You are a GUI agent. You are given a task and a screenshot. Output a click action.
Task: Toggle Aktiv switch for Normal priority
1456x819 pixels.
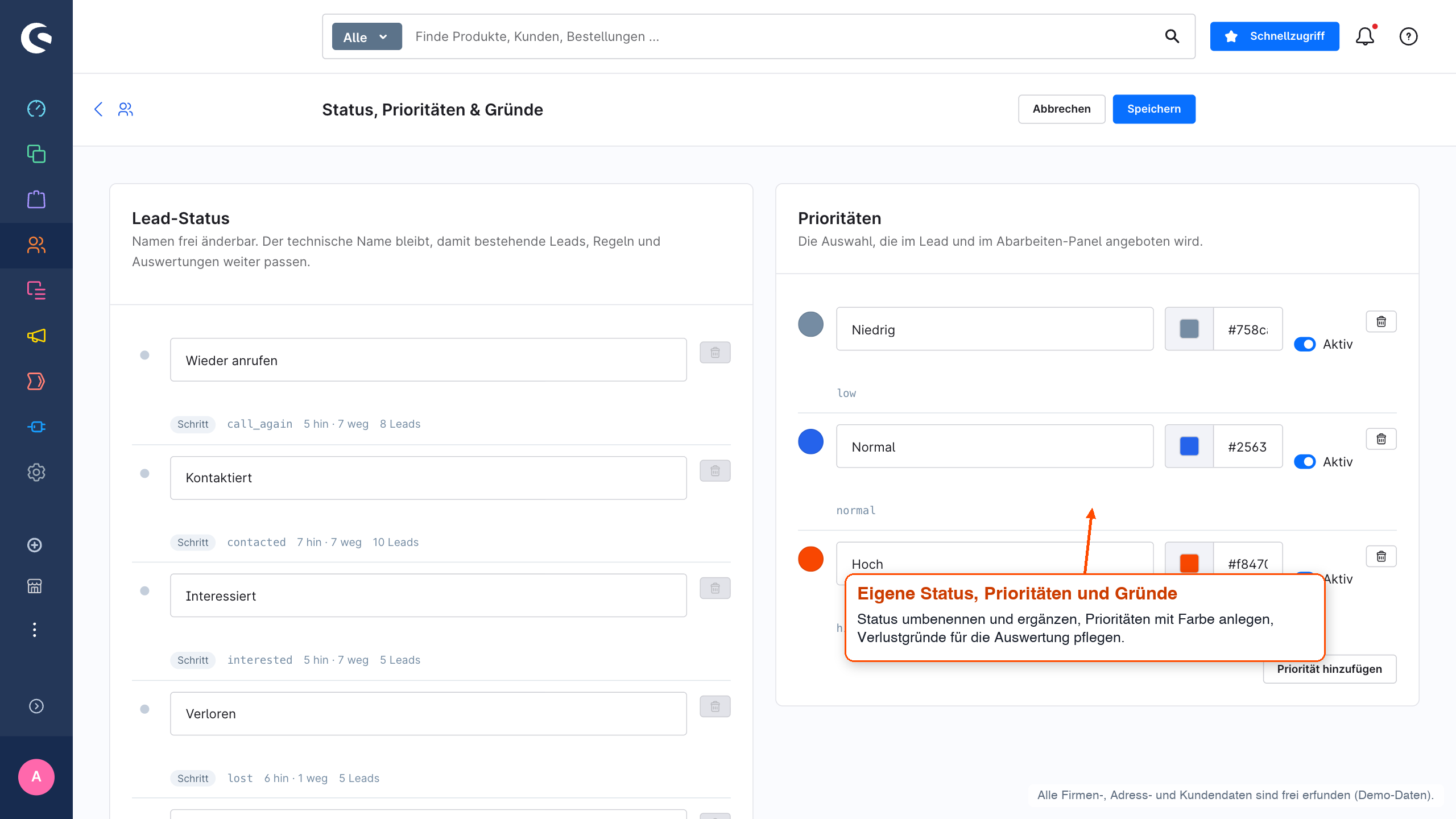[x=1305, y=461]
